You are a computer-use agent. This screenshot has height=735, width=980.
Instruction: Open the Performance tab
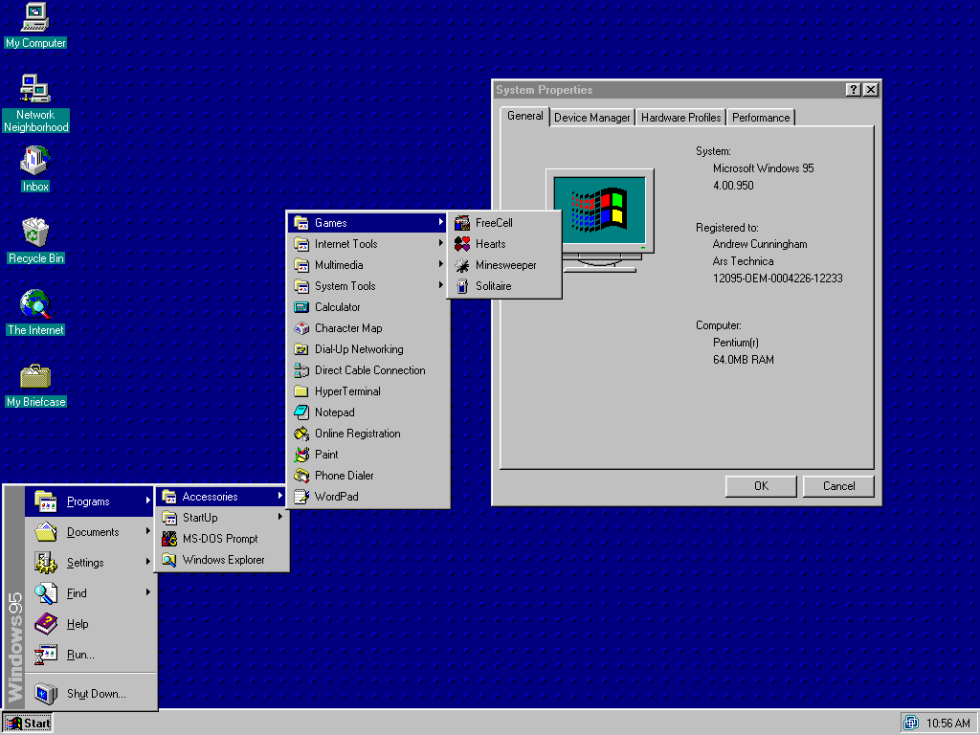click(x=760, y=117)
